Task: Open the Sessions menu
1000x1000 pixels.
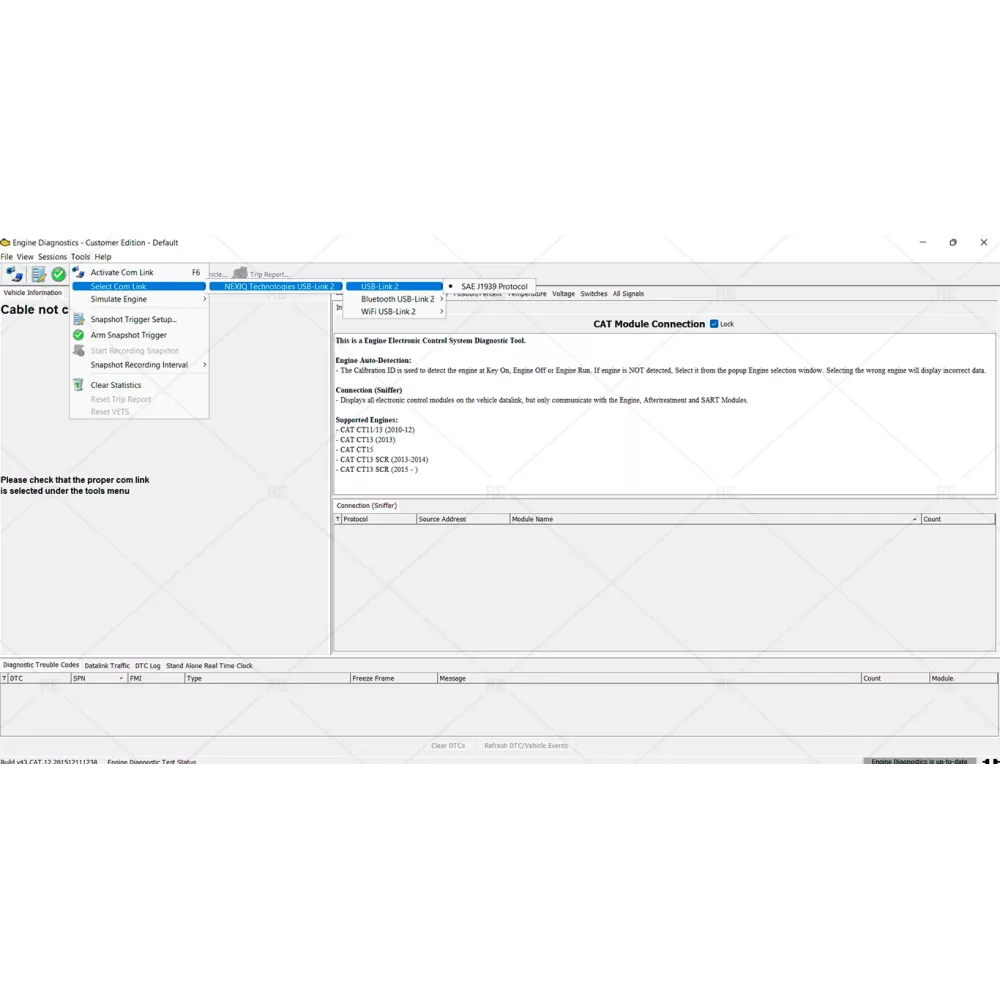Action: (52, 257)
